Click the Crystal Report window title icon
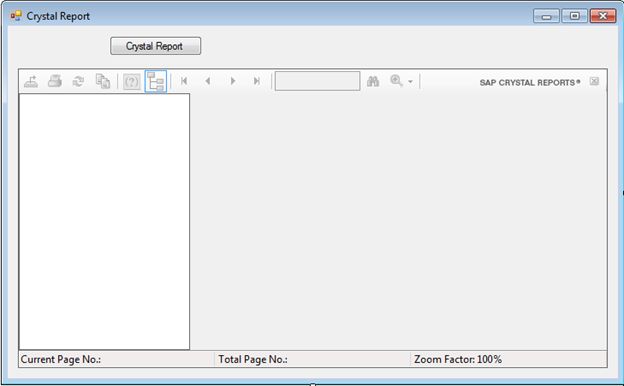624x386 pixels. [16, 16]
